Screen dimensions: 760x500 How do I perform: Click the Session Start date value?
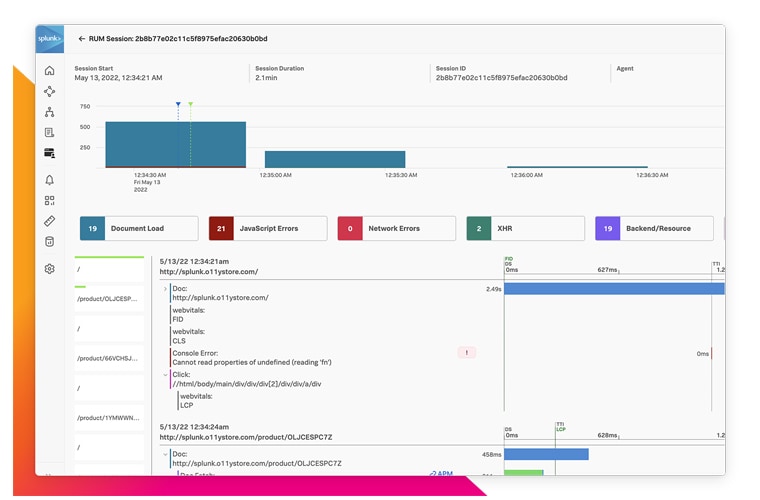click(x=118, y=78)
